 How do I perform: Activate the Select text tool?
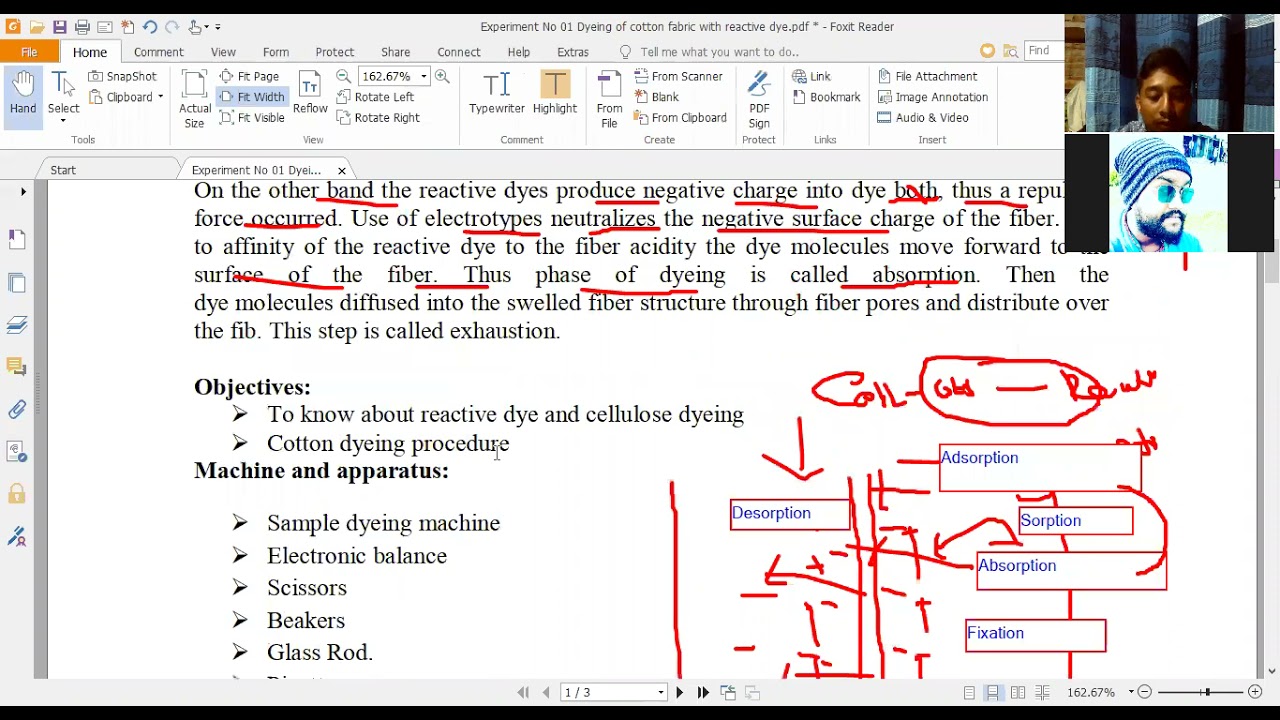(63, 97)
